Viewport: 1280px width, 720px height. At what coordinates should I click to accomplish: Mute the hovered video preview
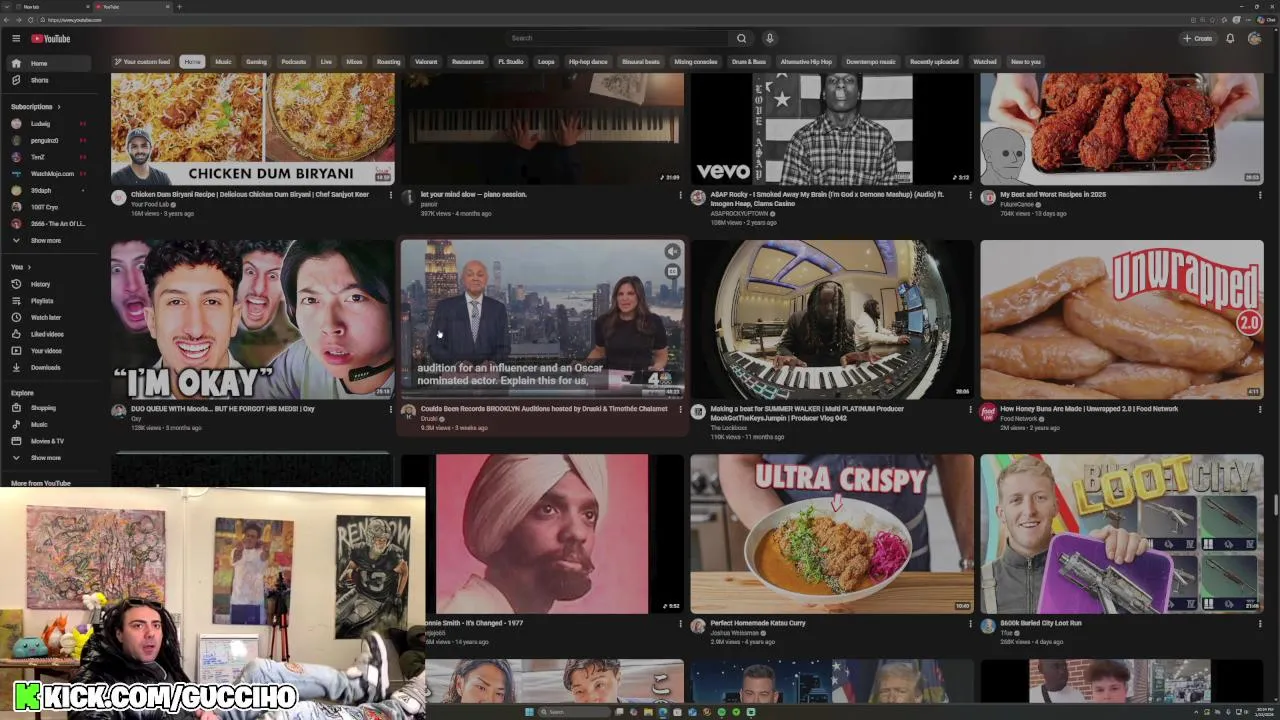(x=672, y=252)
